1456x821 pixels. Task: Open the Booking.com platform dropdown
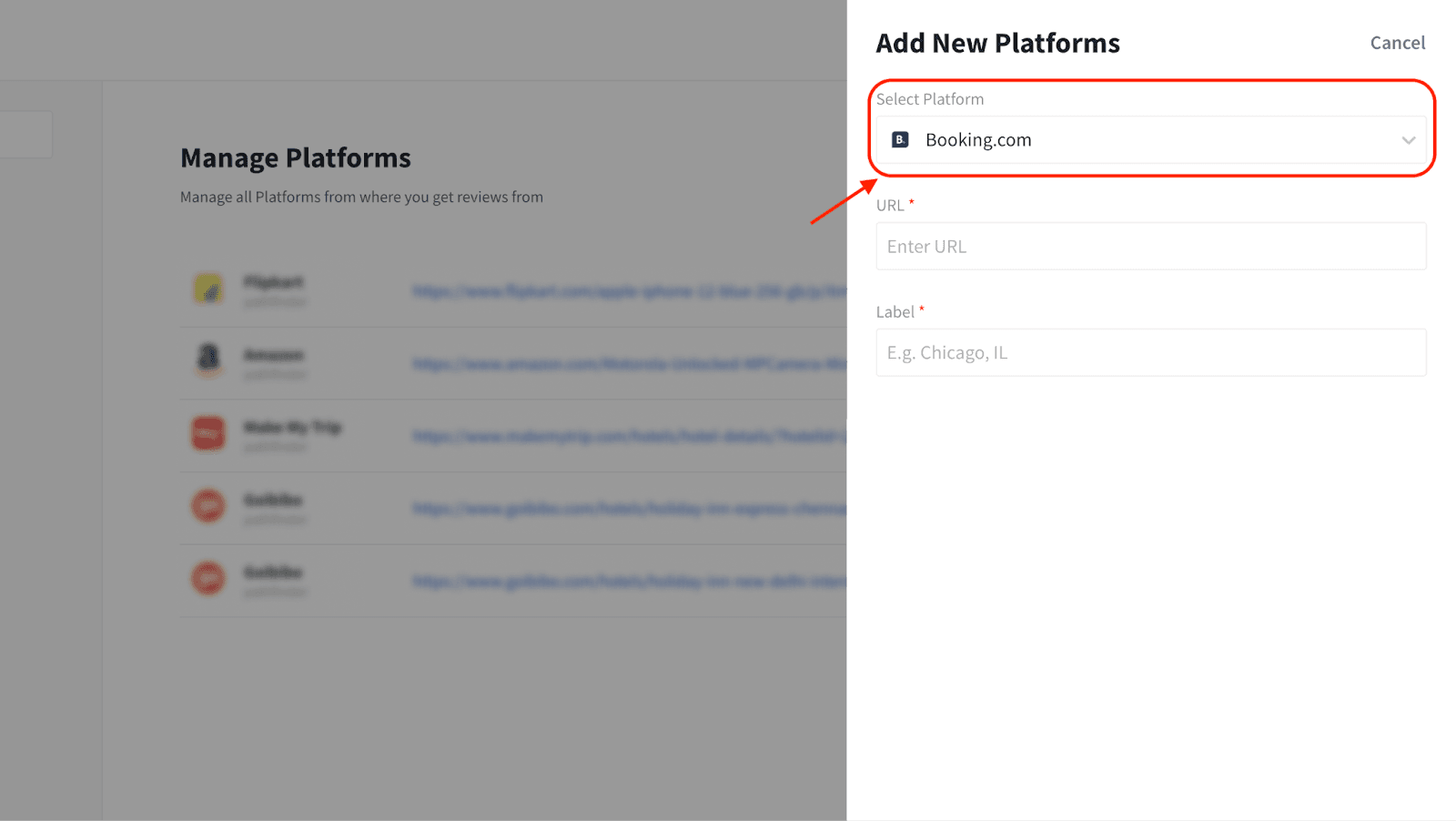click(x=1150, y=140)
